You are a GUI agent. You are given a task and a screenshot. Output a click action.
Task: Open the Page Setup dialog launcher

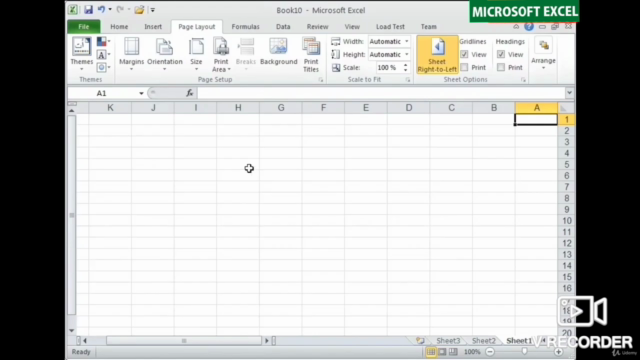point(321,80)
